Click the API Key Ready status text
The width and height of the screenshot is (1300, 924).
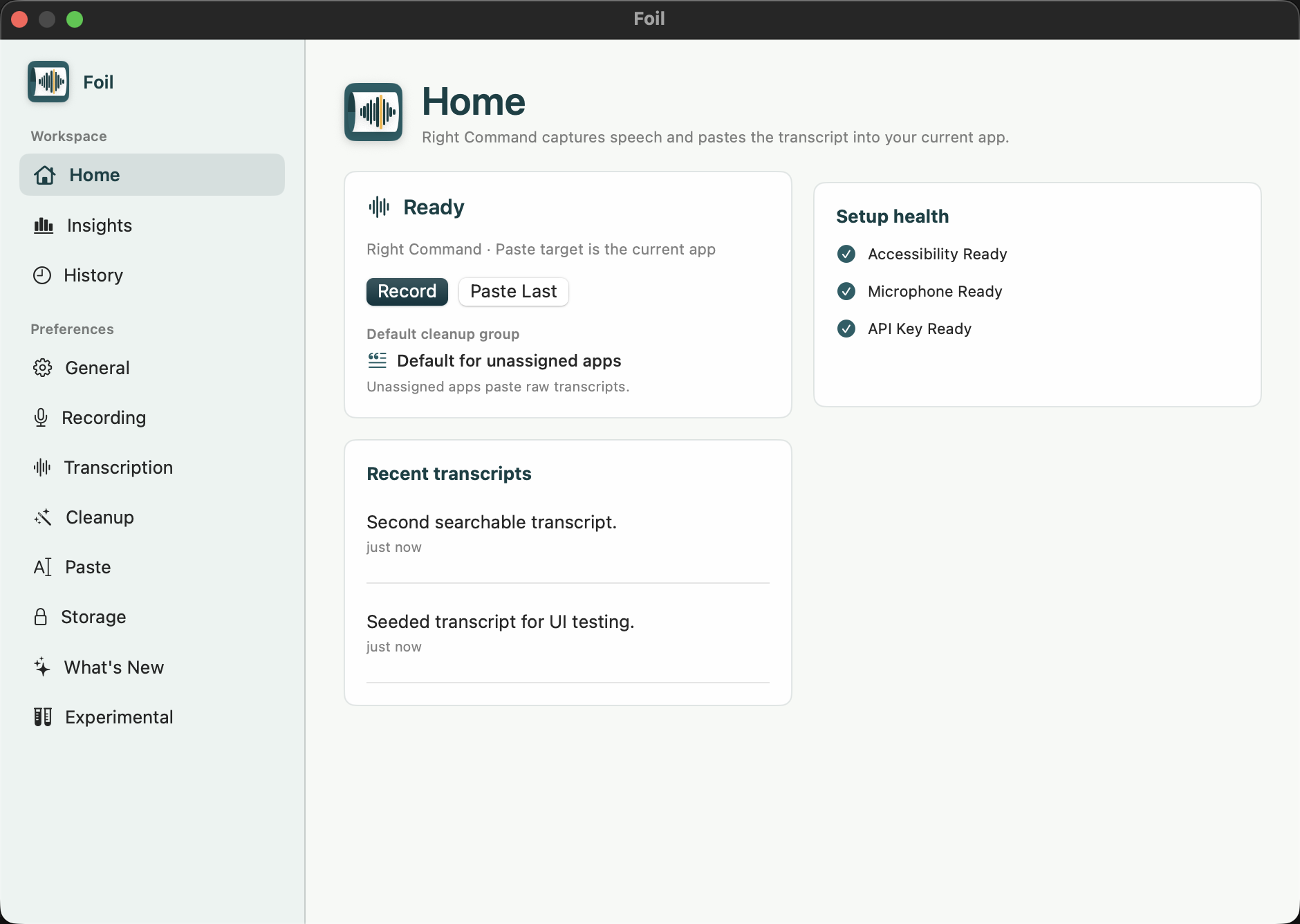pos(920,329)
